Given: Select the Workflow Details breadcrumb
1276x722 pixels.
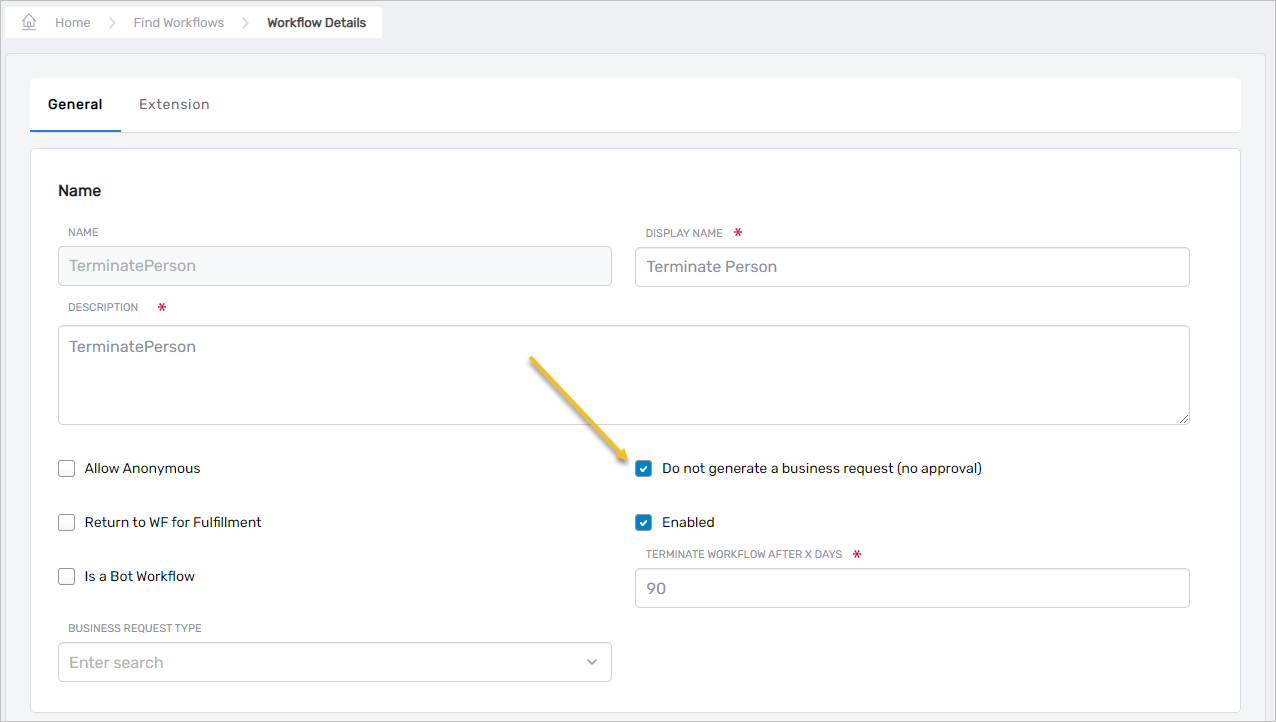Looking at the screenshot, I should (316, 22).
